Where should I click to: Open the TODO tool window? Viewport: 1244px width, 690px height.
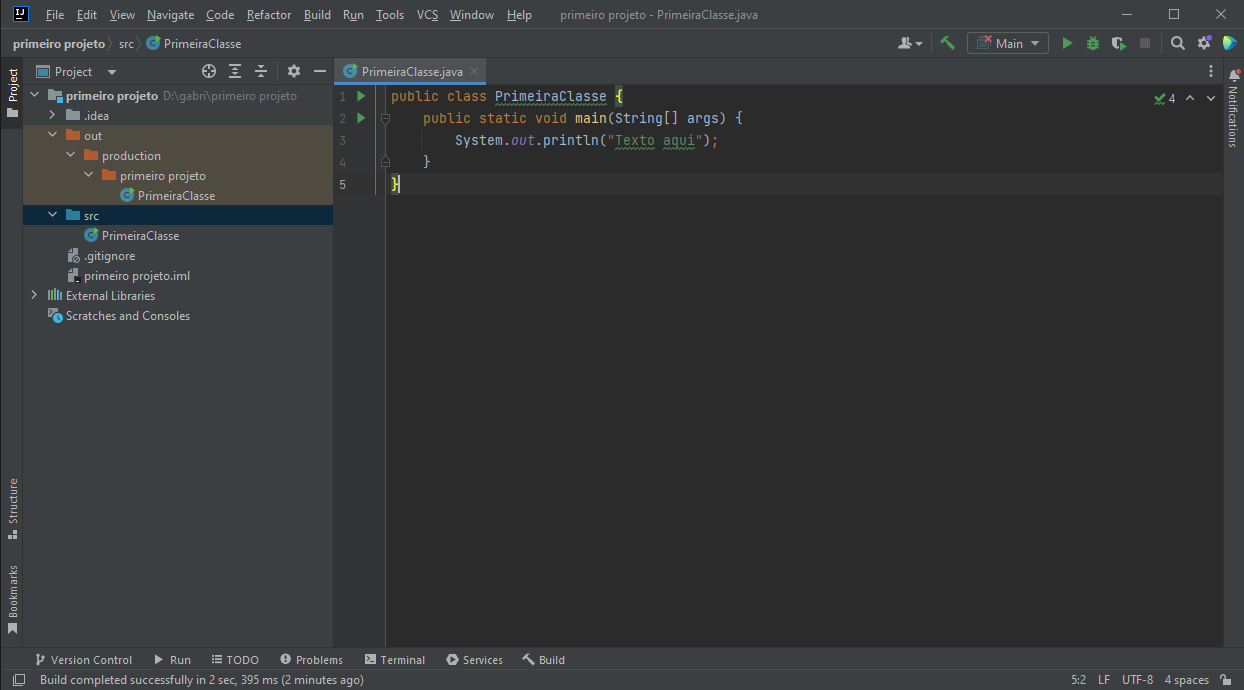coord(235,660)
